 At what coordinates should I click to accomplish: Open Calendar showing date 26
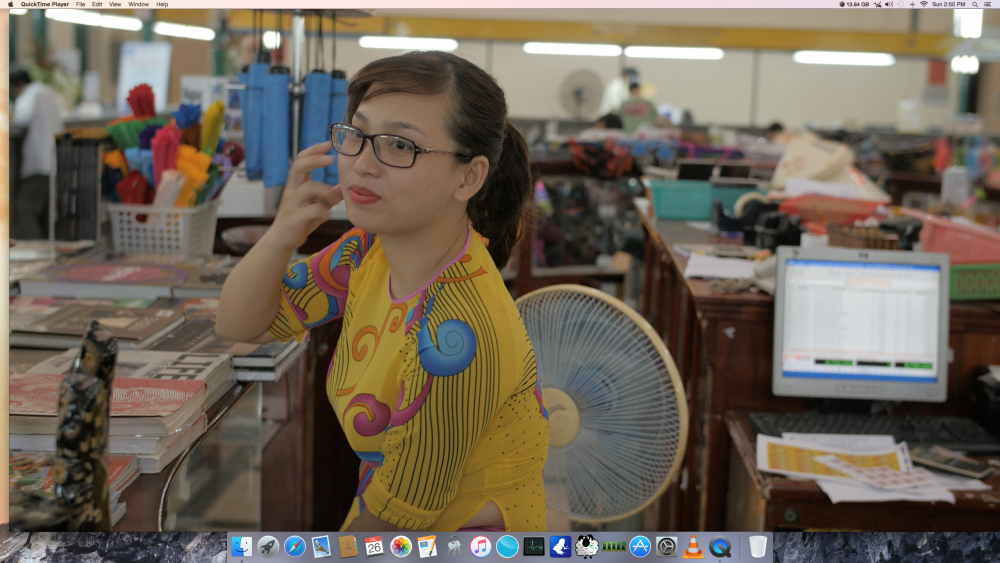point(374,546)
